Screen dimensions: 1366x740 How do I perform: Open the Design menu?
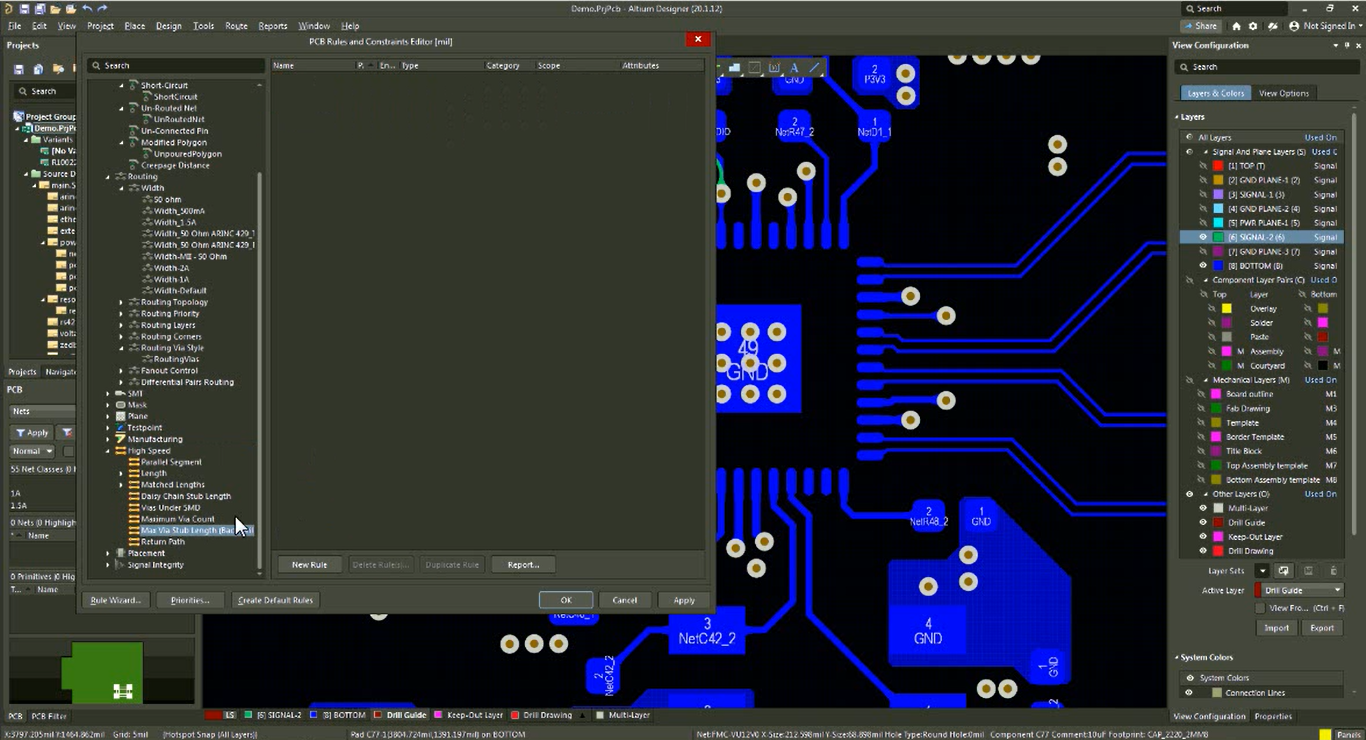click(x=168, y=26)
